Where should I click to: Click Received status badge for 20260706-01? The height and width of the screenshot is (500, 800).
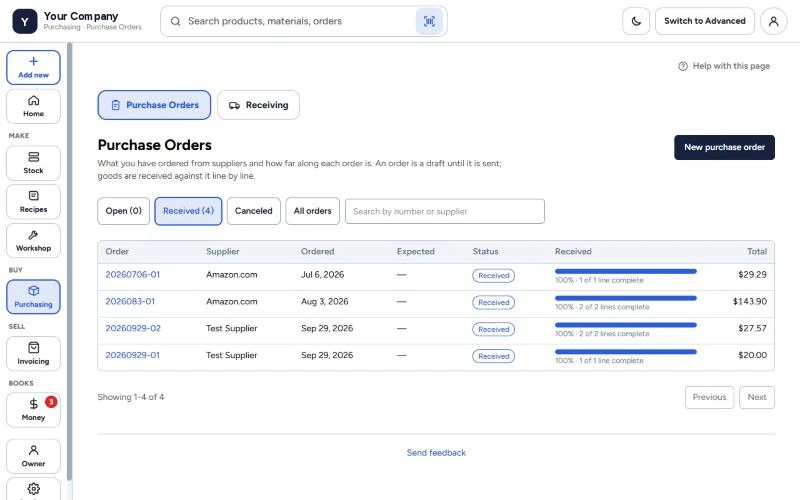pyautogui.click(x=493, y=276)
